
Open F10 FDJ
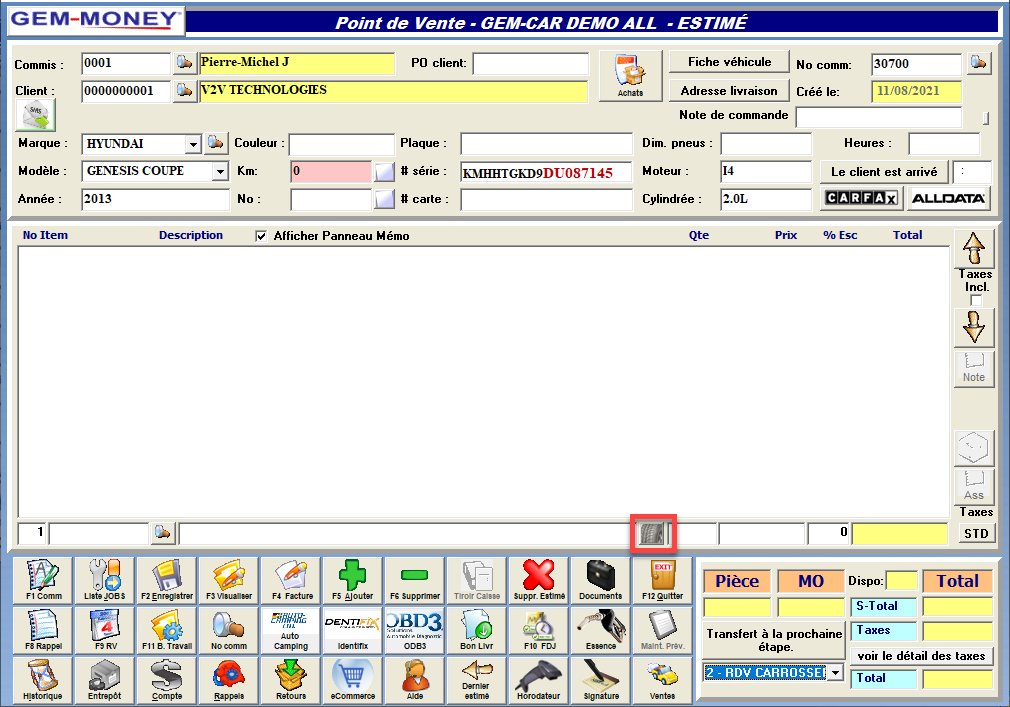click(539, 630)
